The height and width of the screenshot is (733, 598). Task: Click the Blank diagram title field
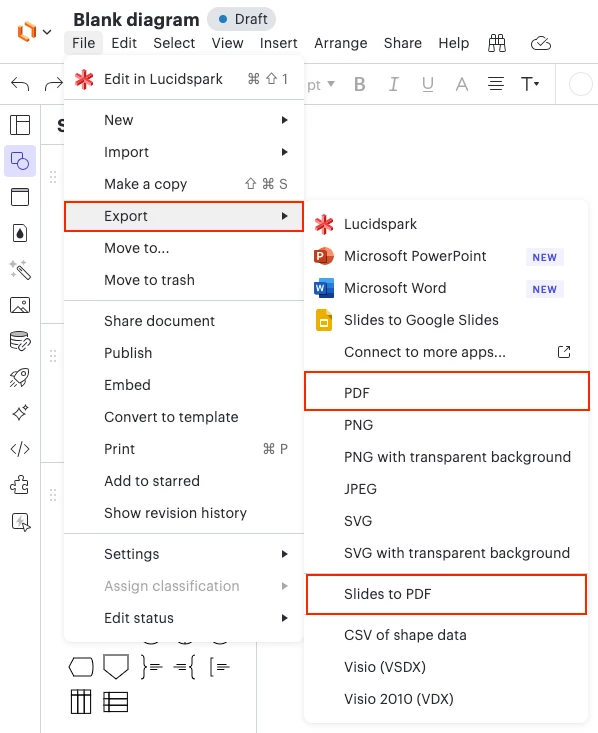pos(137,20)
